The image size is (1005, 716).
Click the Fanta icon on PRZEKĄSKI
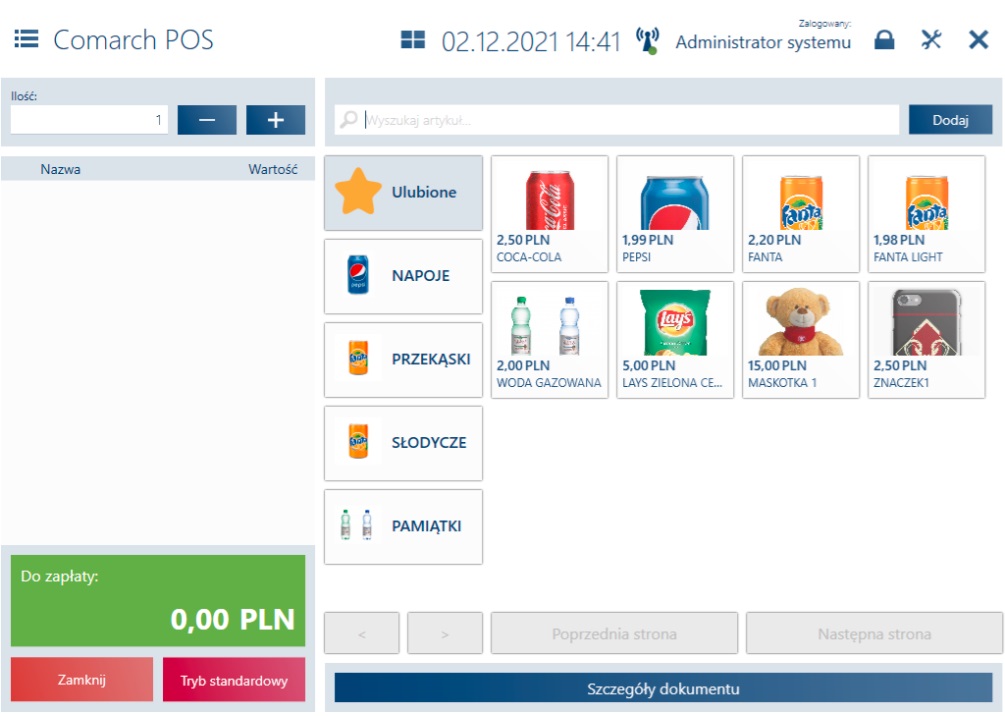(x=355, y=359)
